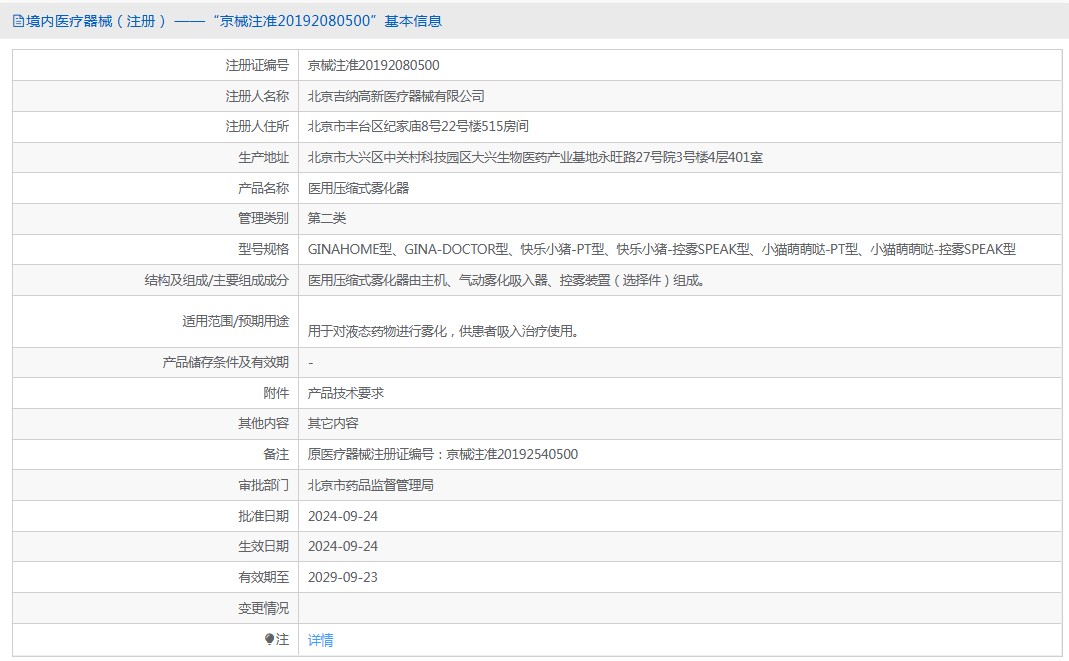Select registrant name 北京吉纳高新医疗器械有限公司
This screenshot has height=661, width=1069.
click(396, 96)
